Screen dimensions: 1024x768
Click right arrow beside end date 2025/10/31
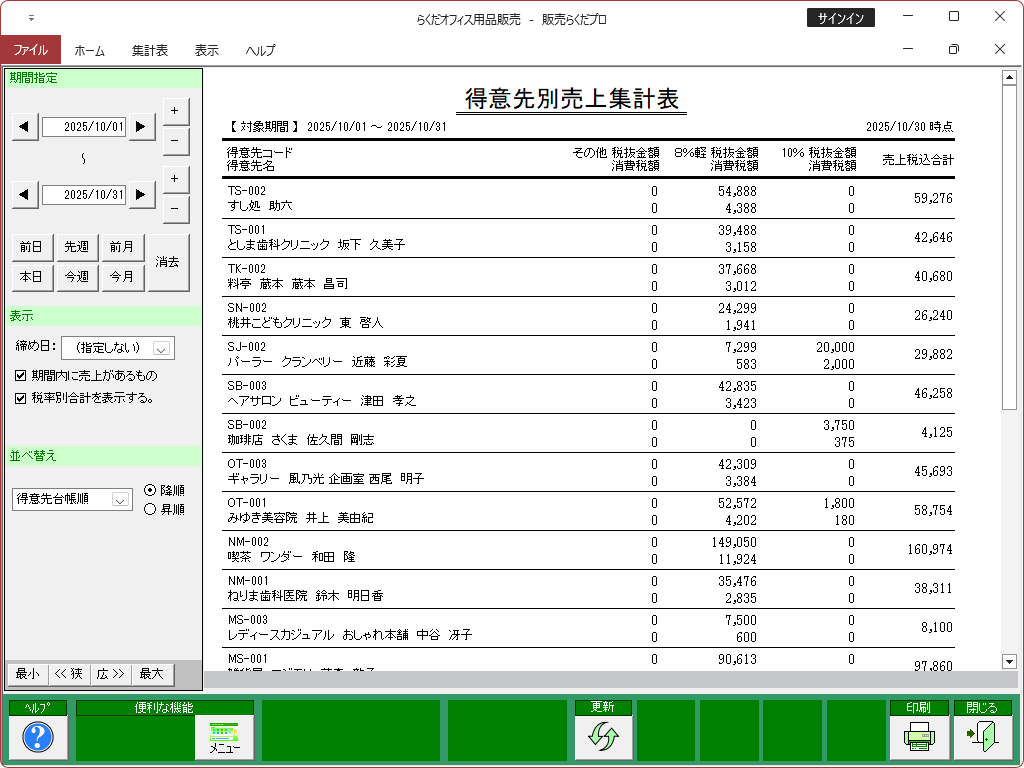tap(142, 194)
